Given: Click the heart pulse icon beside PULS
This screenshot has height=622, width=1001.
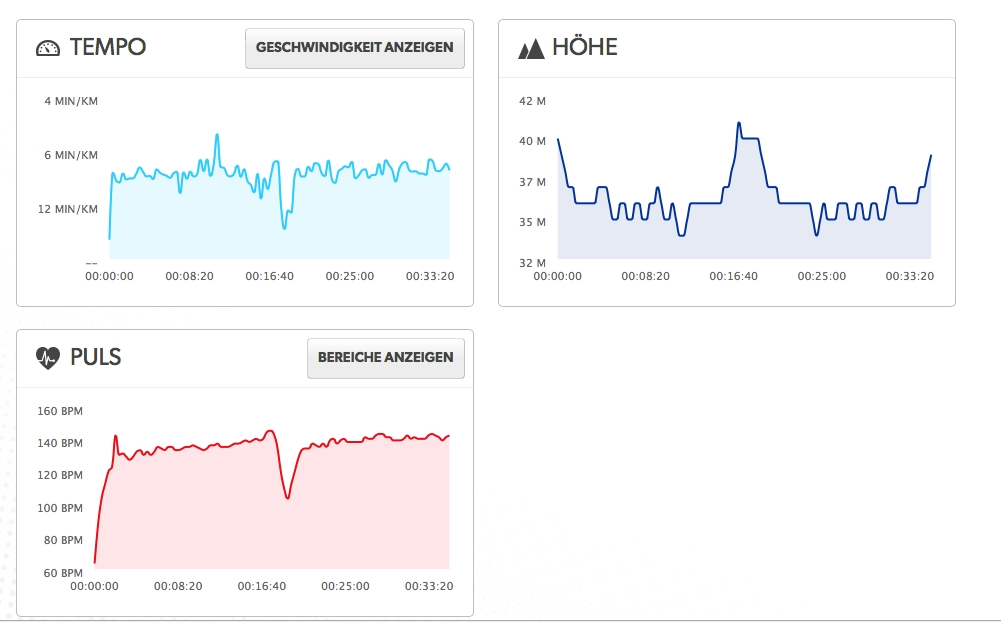Looking at the screenshot, I should point(48,357).
